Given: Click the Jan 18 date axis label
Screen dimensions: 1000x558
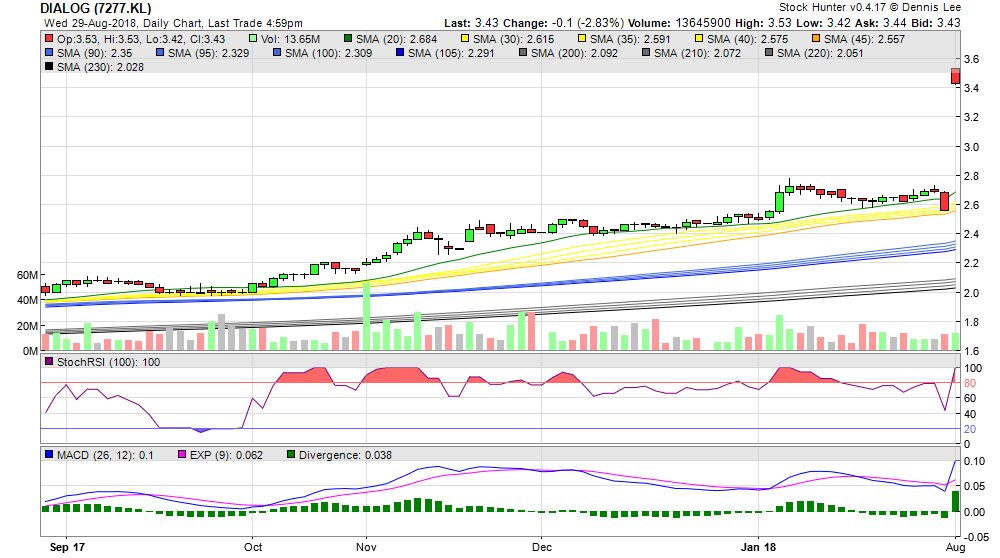Looking at the screenshot, I should [x=759, y=547].
